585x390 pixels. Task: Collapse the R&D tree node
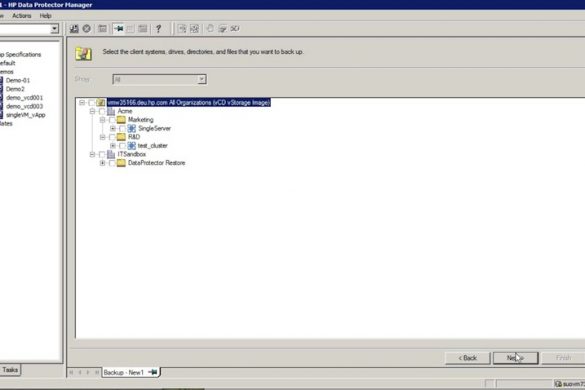(x=102, y=137)
